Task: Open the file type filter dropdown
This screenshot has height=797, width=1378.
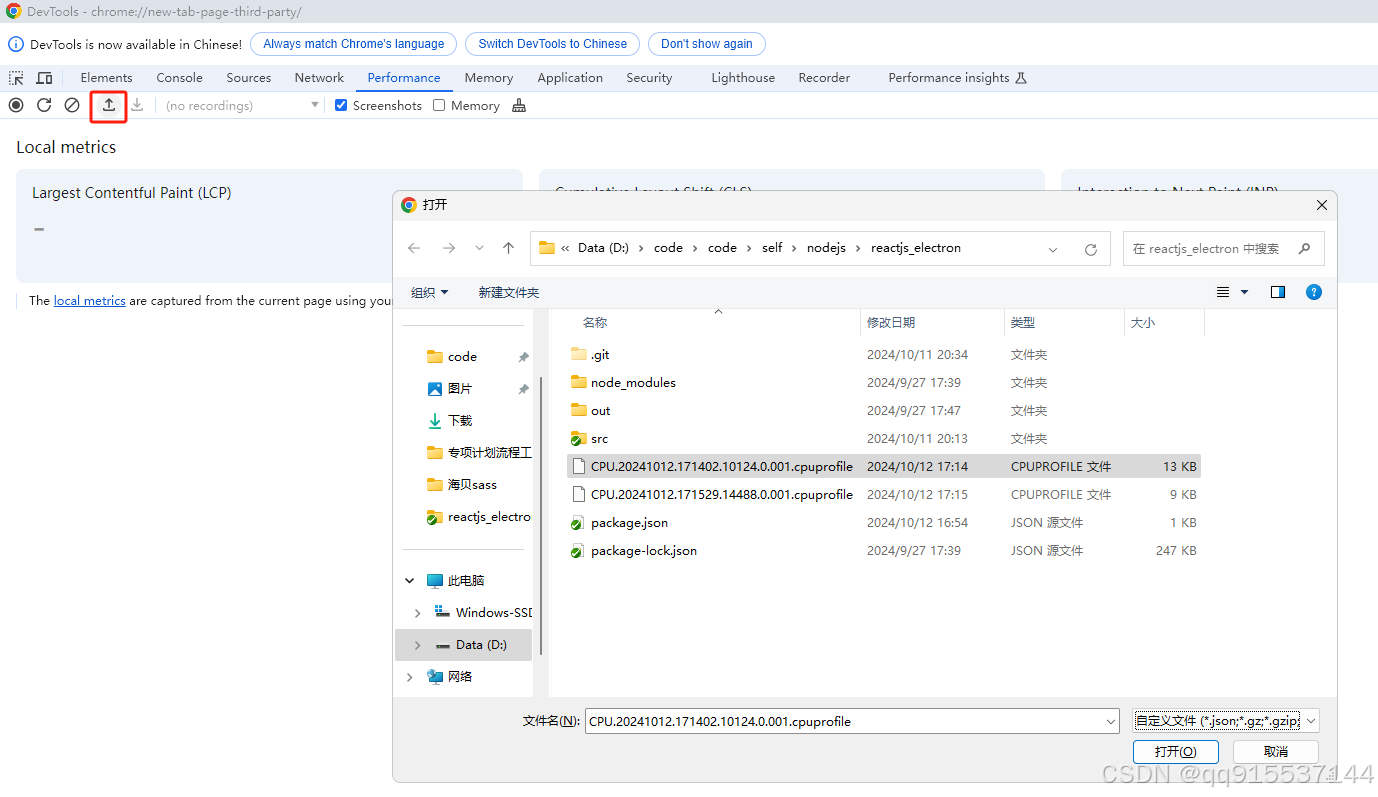Action: click(x=1224, y=720)
